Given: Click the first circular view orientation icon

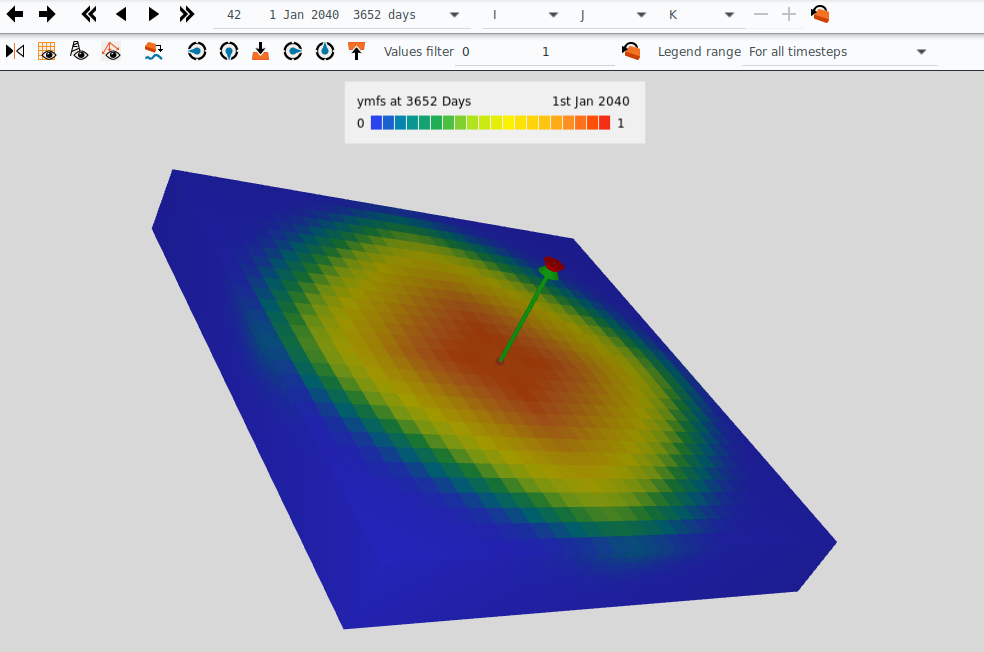Looking at the screenshot, I should click(x=197, y=51).
